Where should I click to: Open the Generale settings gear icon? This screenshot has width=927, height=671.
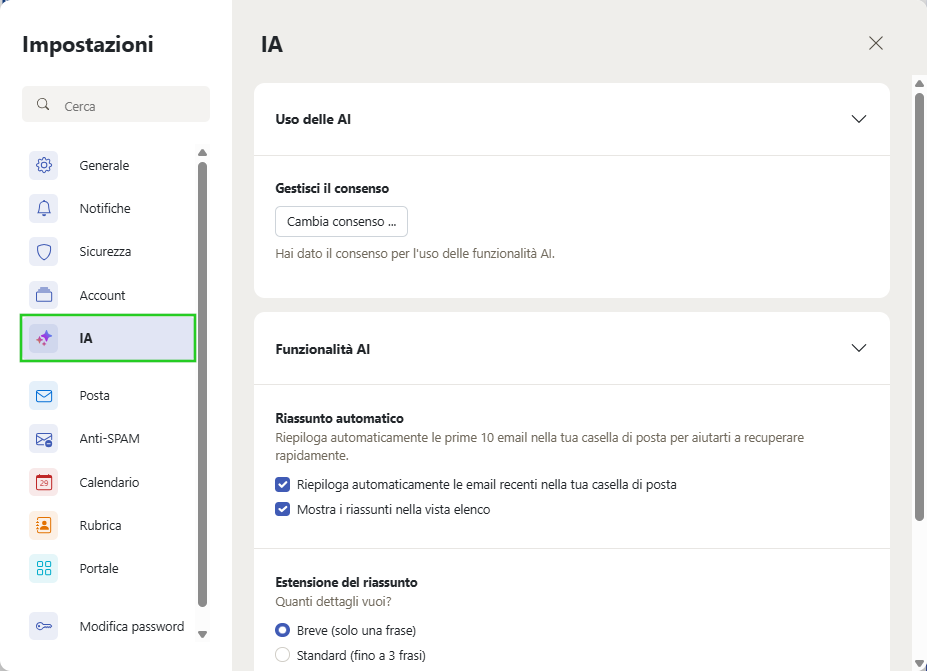coord(43,165)
